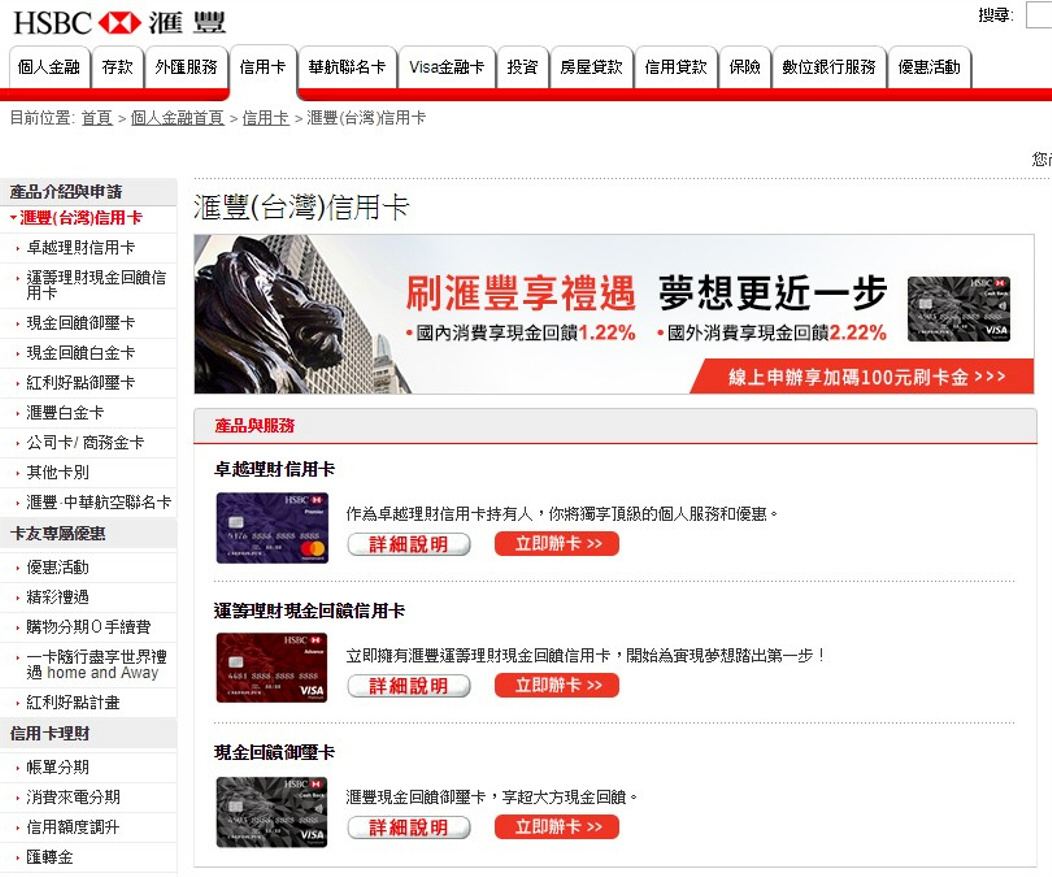Open 卓越理財信用卡 in the sidebar
The height and width of the screenshot is (877, 1052).
click(x=81, y=248)
